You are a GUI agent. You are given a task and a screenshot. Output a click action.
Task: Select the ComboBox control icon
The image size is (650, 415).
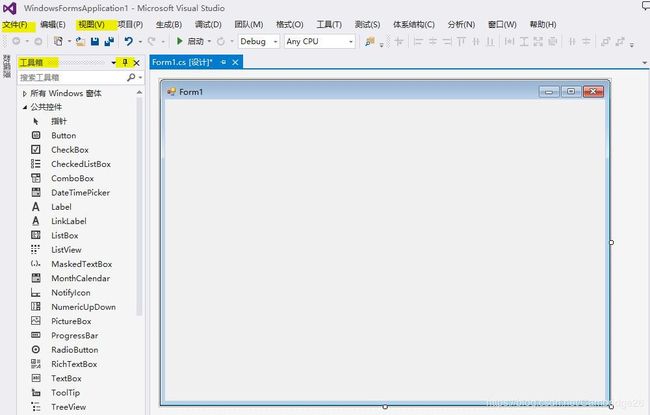36,178
